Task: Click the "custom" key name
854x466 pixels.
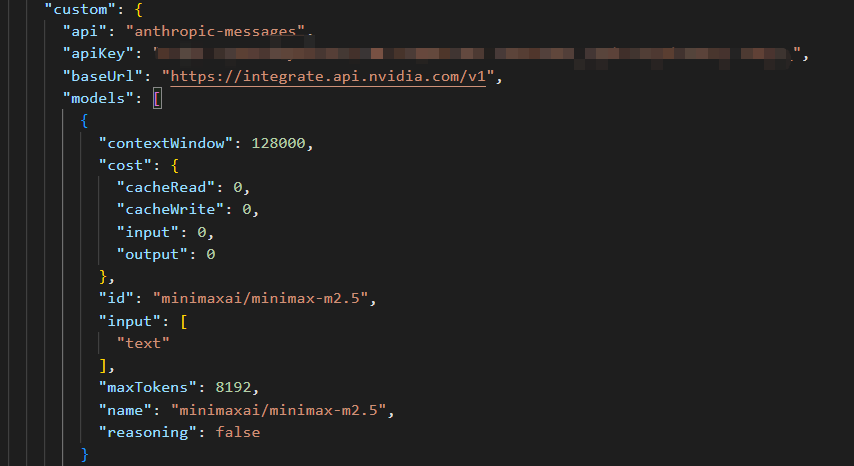Action: pos(83,9)
